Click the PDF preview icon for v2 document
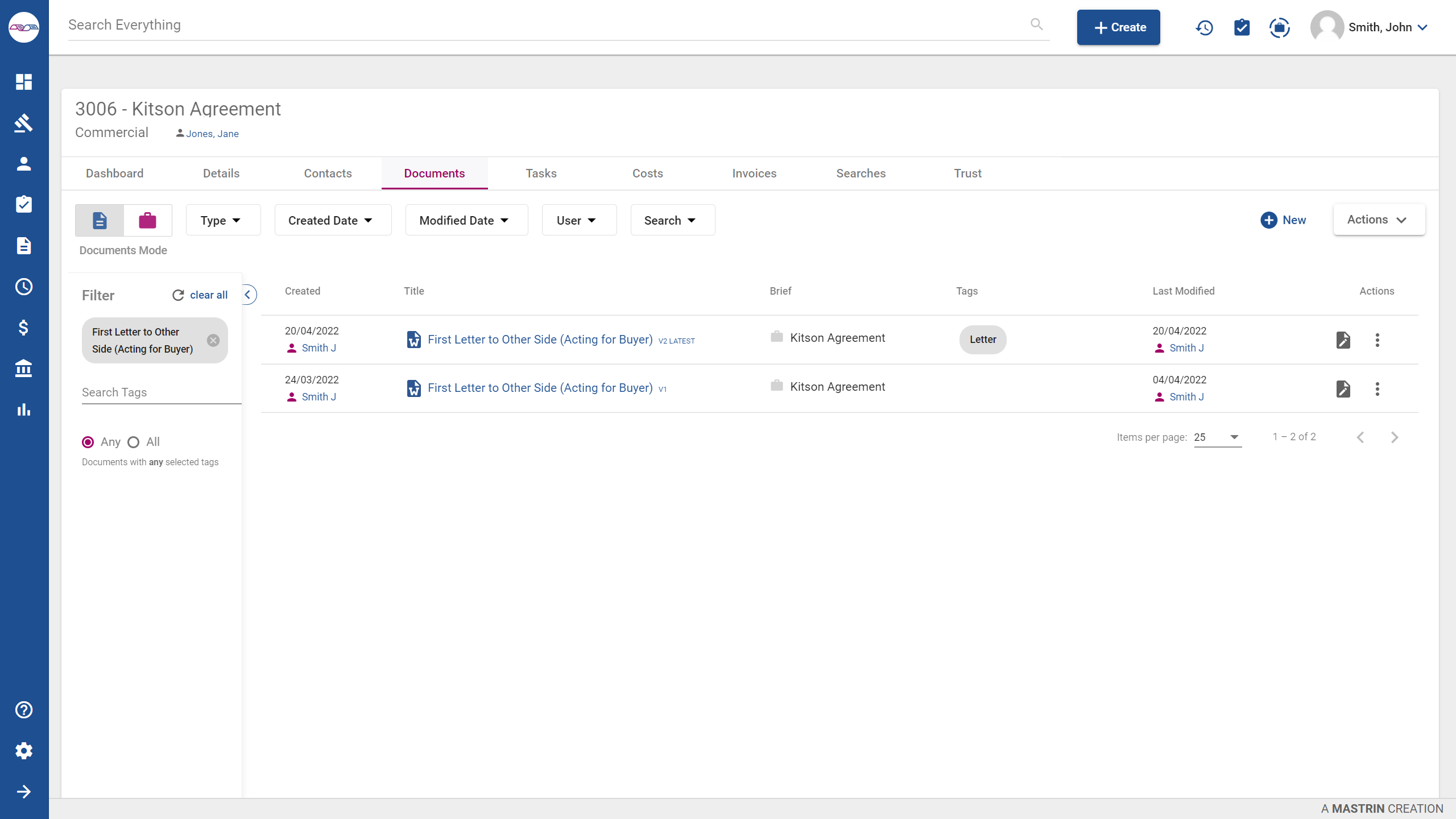Screen dimensions: 1456x819 1344,339
